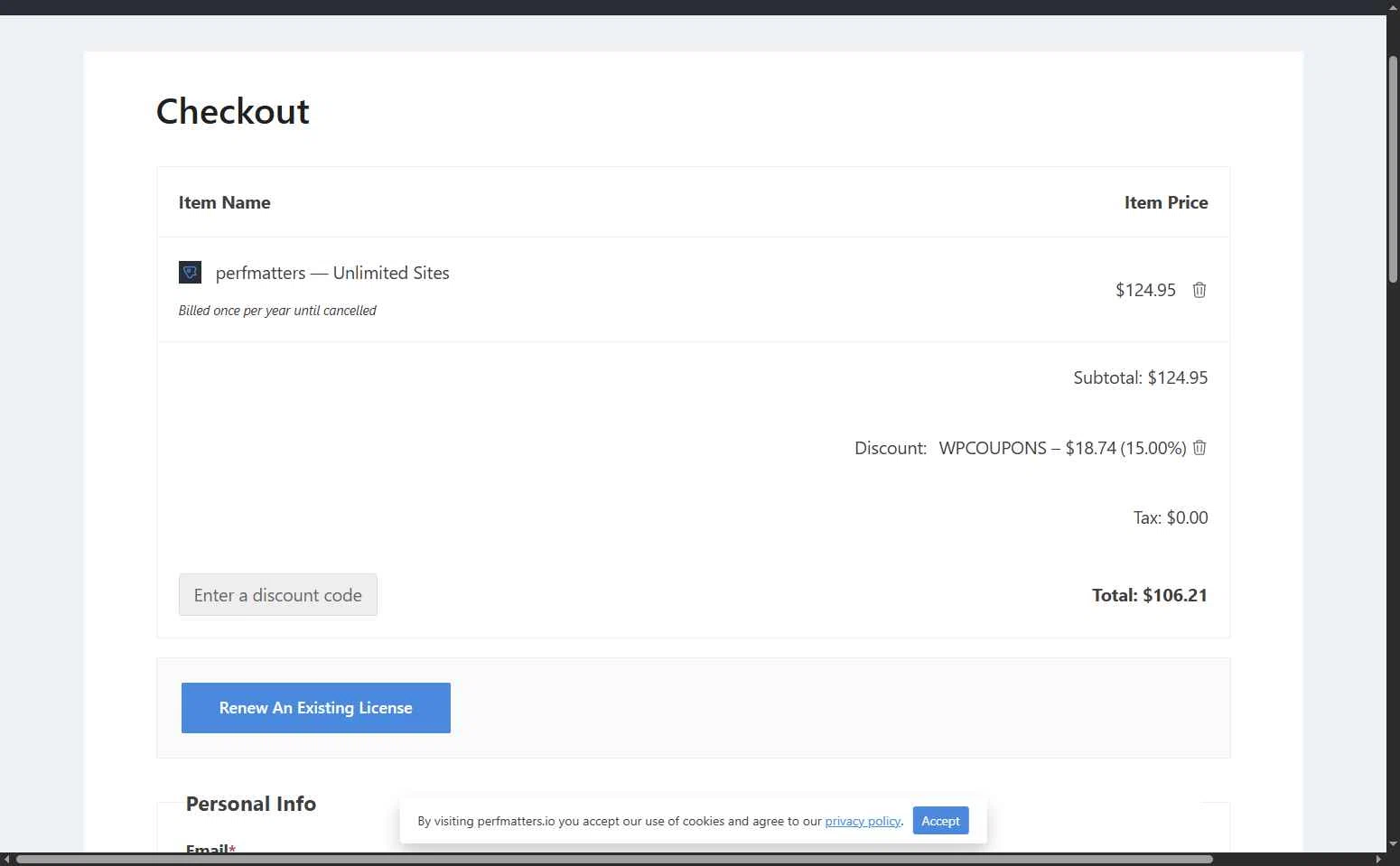Image resolution: width=1400 pixels, height=866 pixels.
Task: Click the scroll left arrow
Action: 7,859
